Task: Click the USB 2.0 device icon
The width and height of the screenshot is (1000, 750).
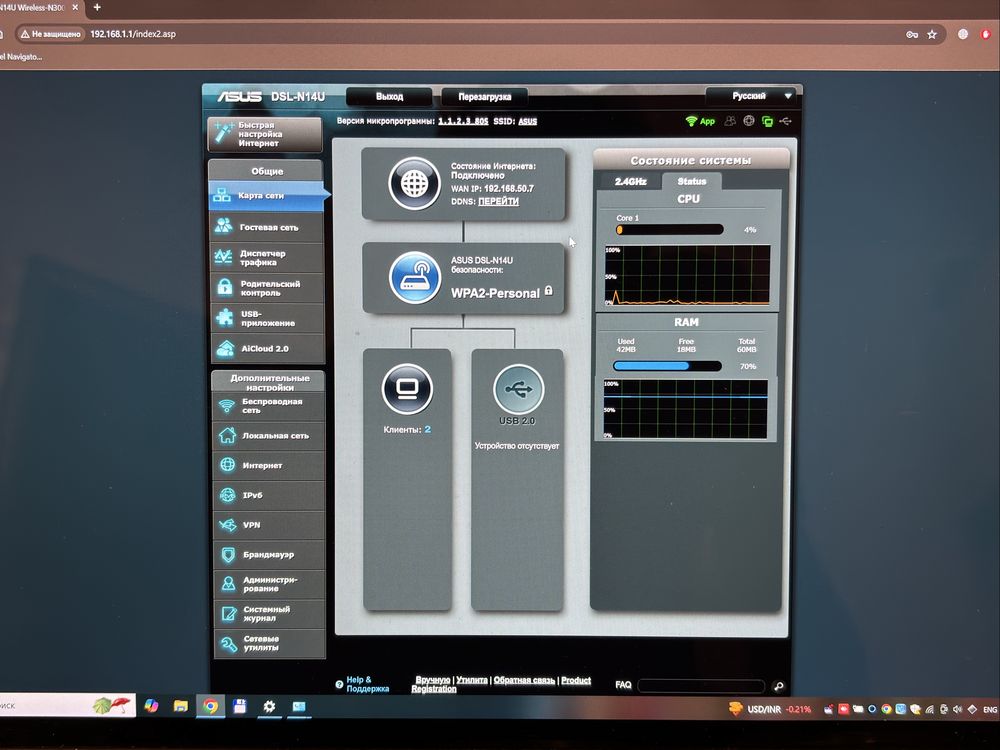Action: [518, 389]
